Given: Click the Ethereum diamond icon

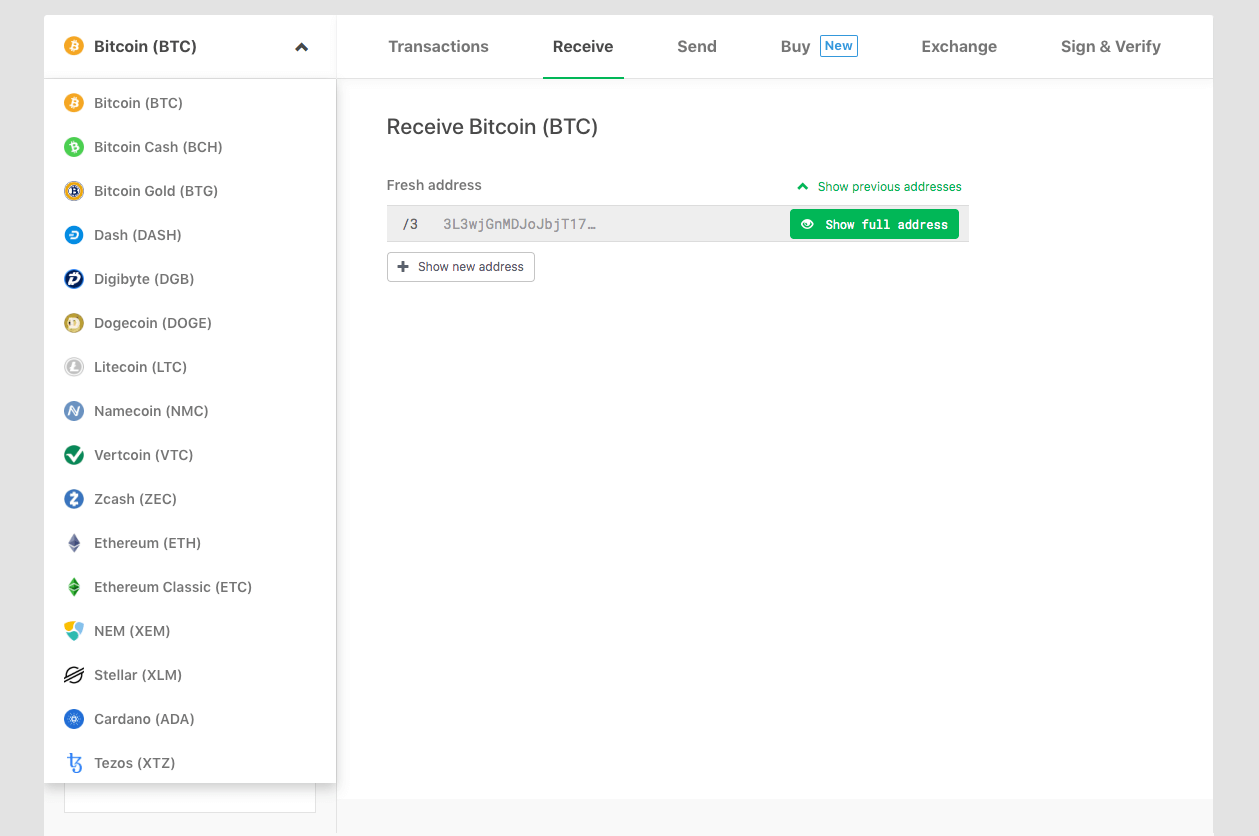Looking at the screenshot, I should 74,543.
